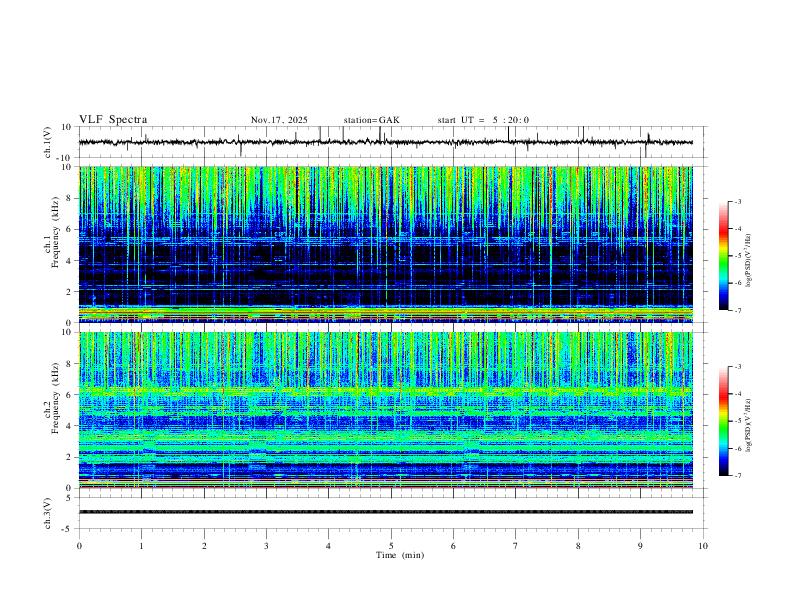Image resolution: width=792 pixels, height=612 pixels.
Task: Click the "VLF Spectra" plot title
Action: coord(113,120)
